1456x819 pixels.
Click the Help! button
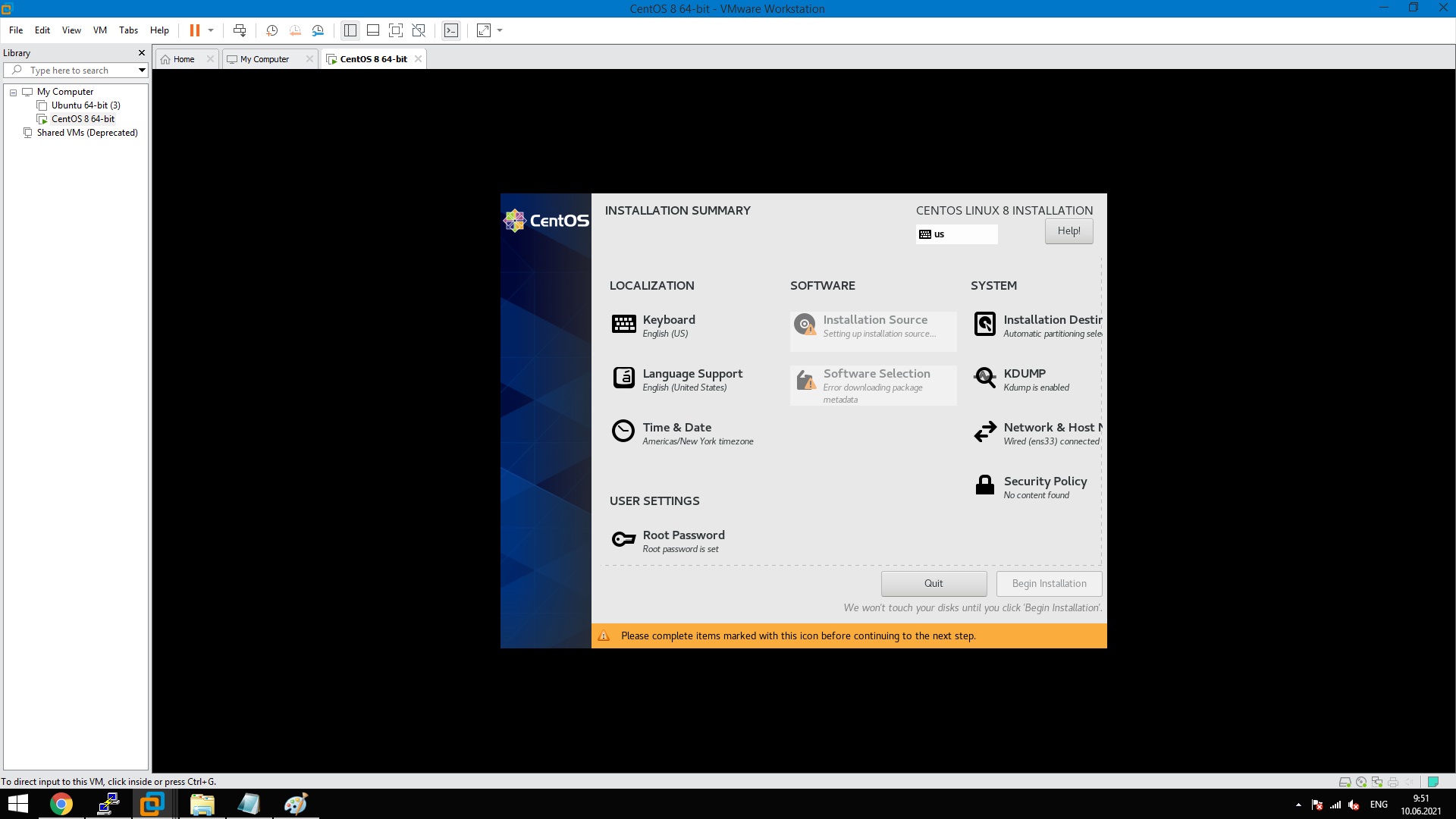[x=1068, y=231]
